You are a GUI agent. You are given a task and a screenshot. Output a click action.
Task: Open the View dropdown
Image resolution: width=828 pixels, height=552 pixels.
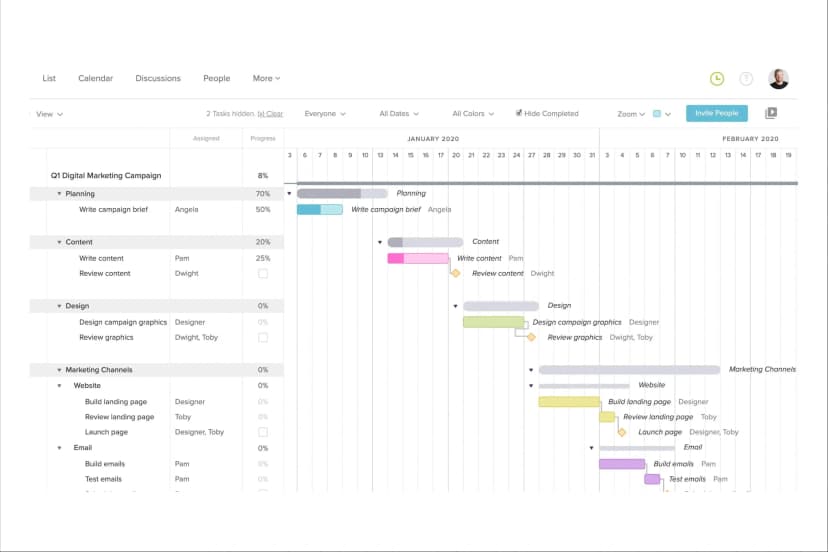tap(49, 114)
